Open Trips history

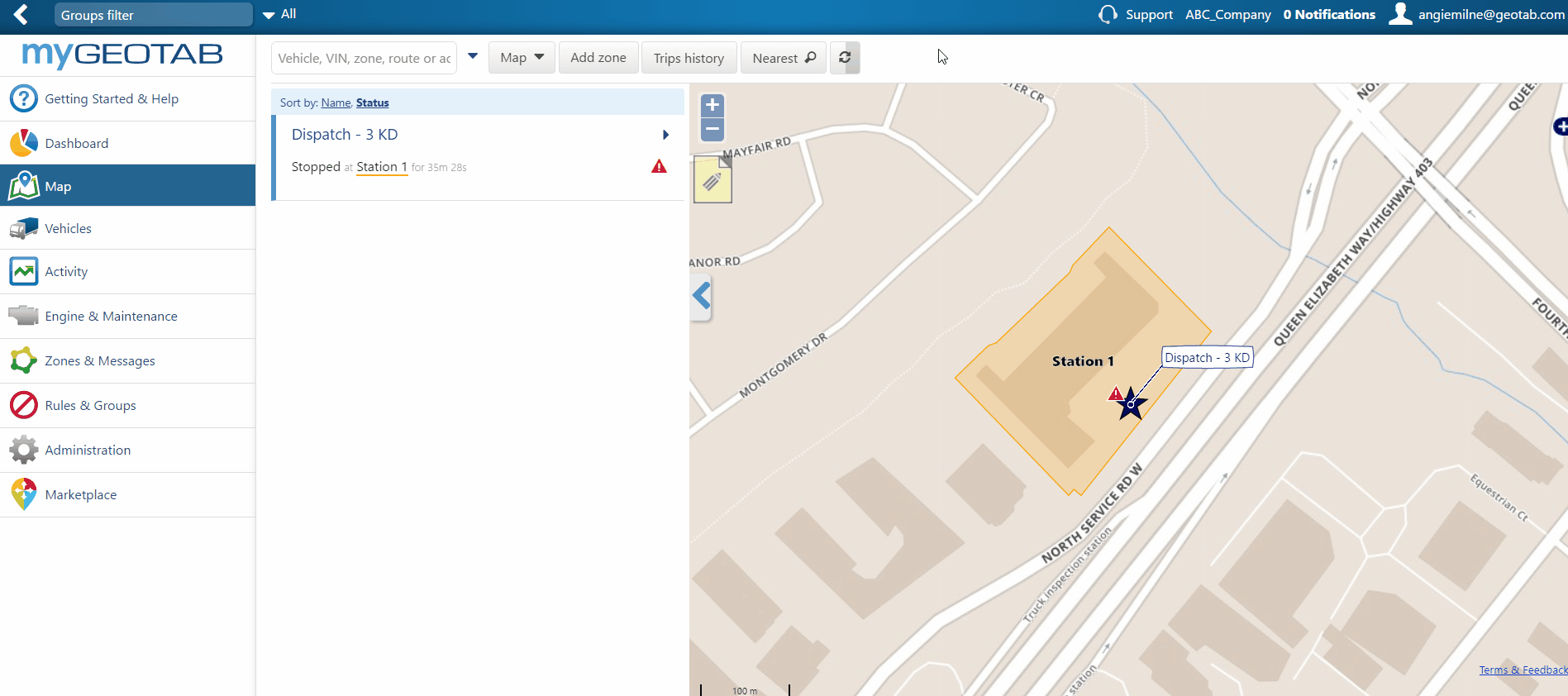689,58
